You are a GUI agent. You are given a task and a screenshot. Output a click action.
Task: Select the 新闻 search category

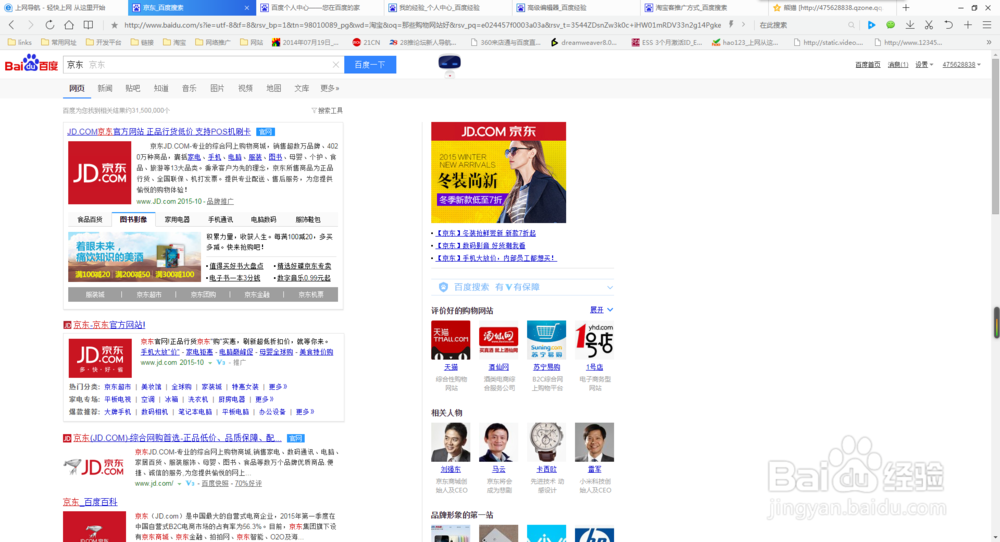click(105, 88)
